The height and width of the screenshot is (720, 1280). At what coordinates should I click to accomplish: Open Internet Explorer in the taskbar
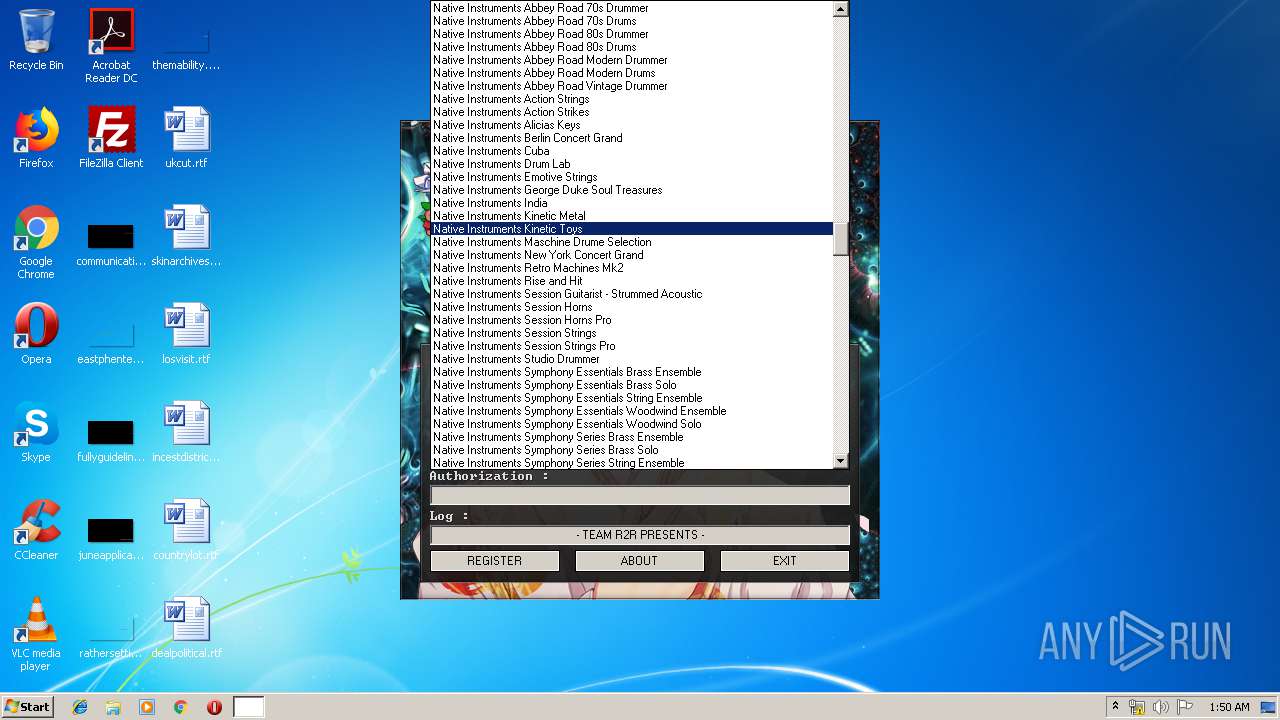point(80,707)
